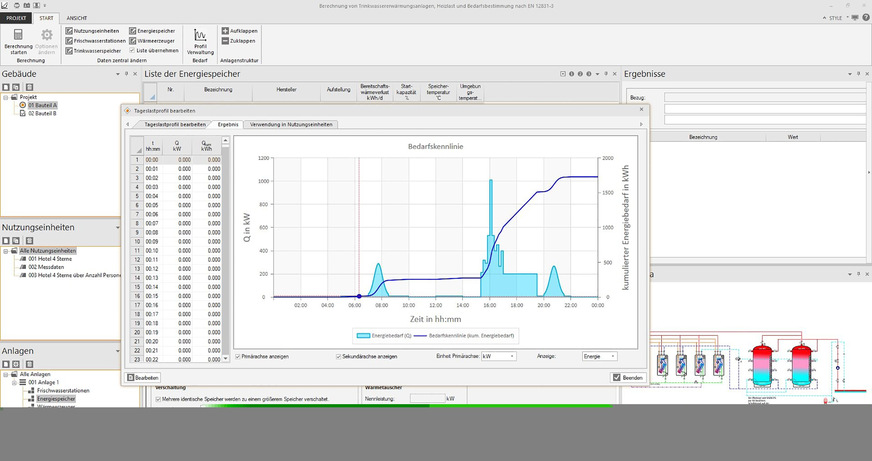Start the calculation with Berechnung starten
872x461 pixels.
pos(18,42)
